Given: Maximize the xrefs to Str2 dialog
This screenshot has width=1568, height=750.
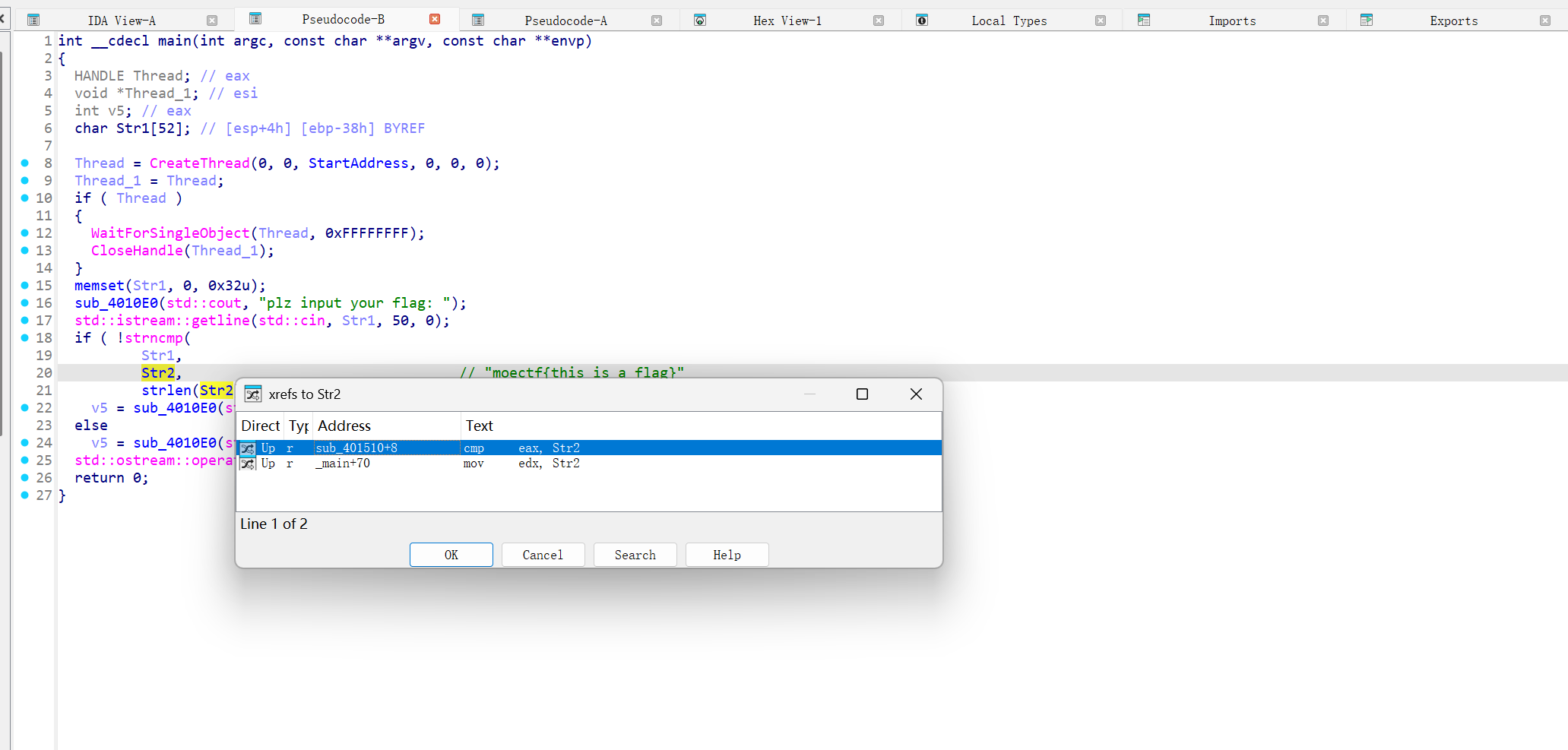Looking at the screenshot, I should tap(862, 394).
